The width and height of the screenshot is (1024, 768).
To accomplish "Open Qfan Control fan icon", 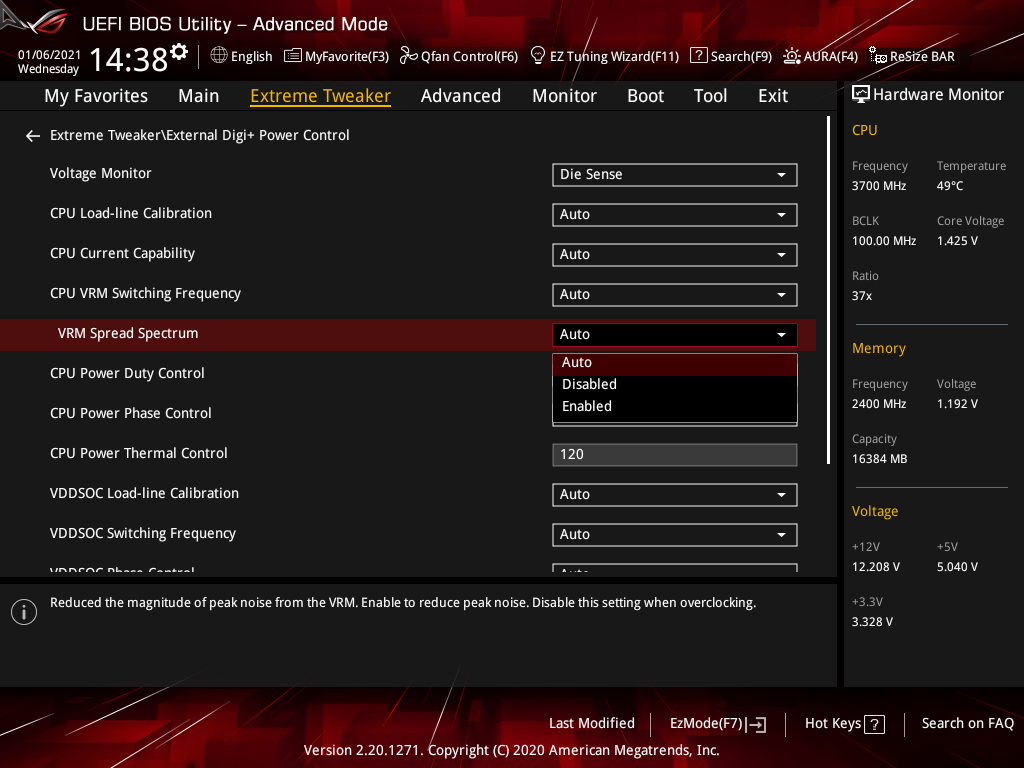I will click(408, 56).
